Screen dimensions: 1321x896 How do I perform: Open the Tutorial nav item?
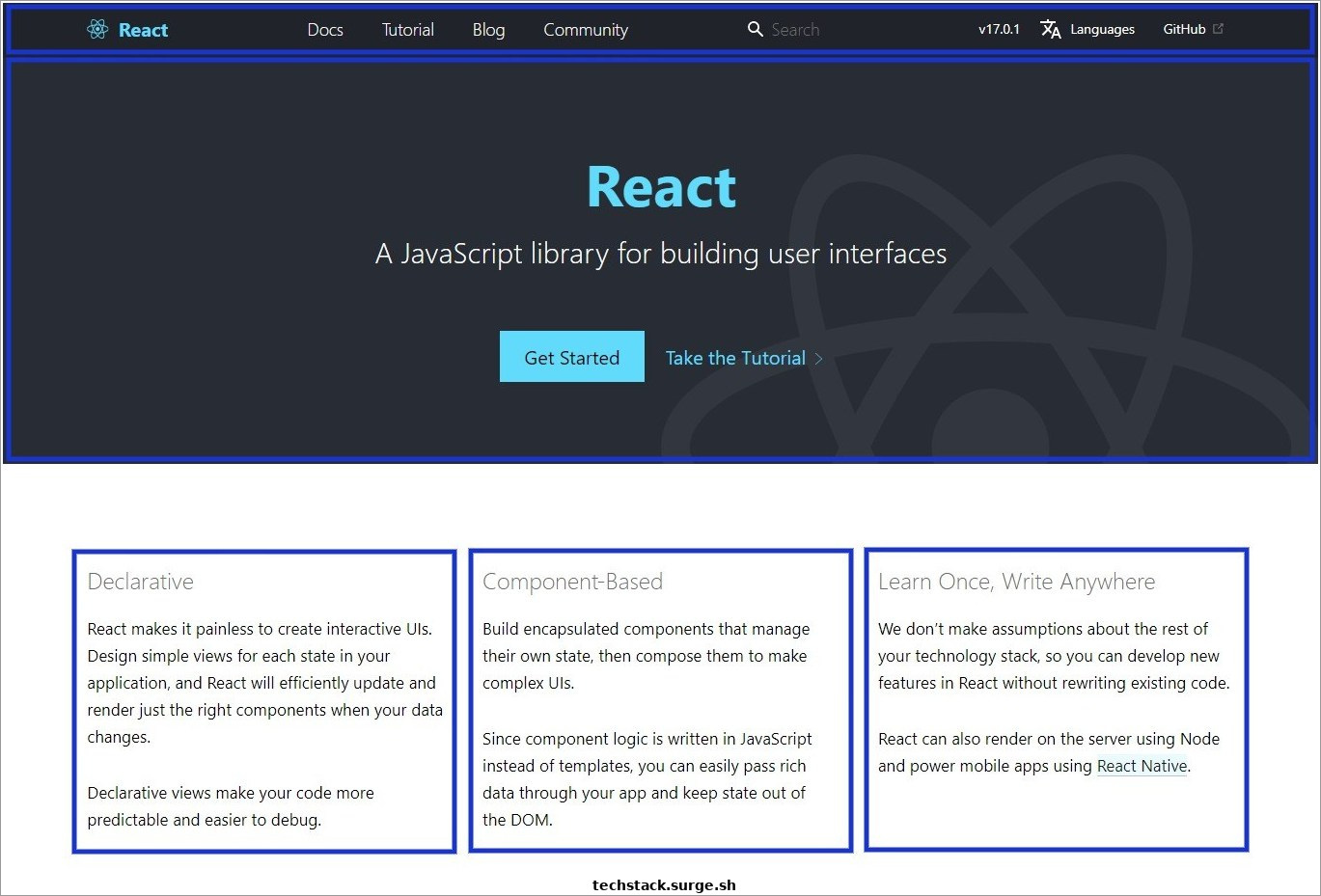tap(408, 30)
